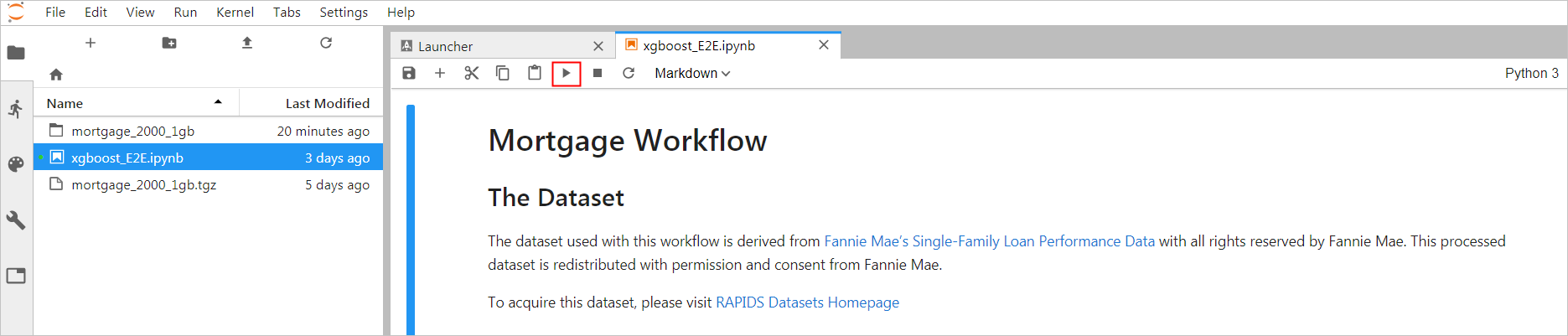The width and height of the screenshot is (1568, 336).
Task: Open the Kernel menu
Action: point(235,12)
